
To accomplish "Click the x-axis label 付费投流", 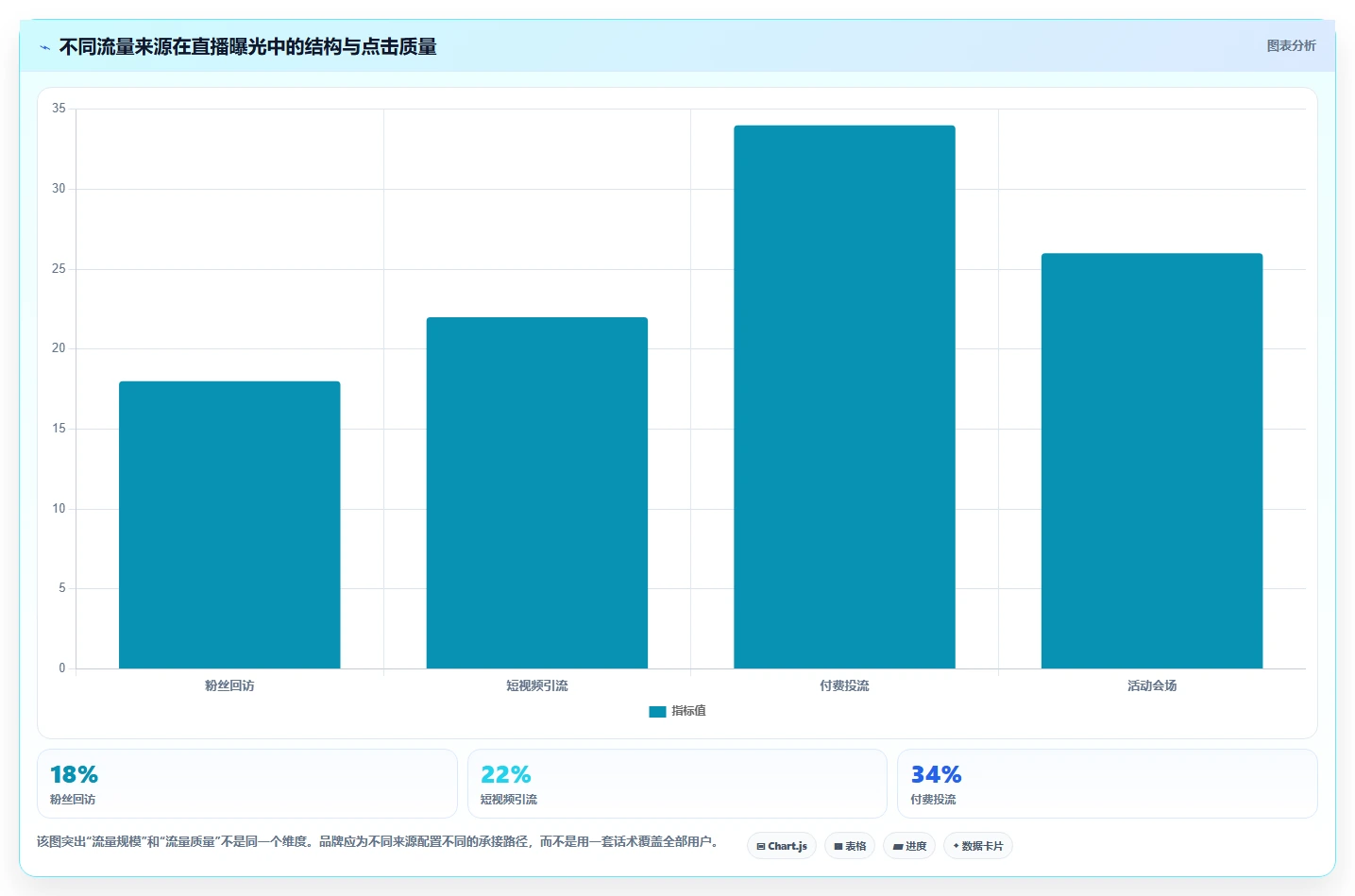I will 844,685.
